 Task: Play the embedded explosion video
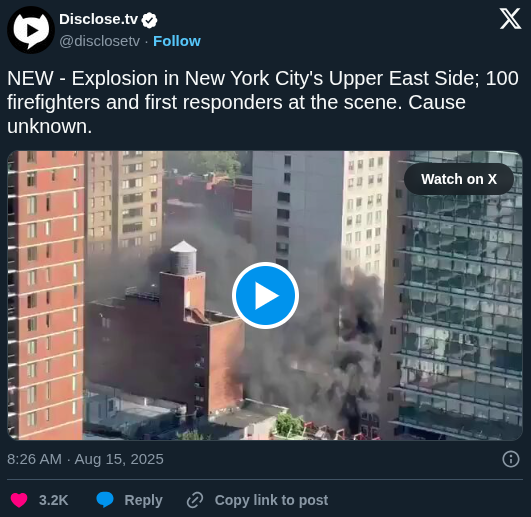click(x=265, y=295)
